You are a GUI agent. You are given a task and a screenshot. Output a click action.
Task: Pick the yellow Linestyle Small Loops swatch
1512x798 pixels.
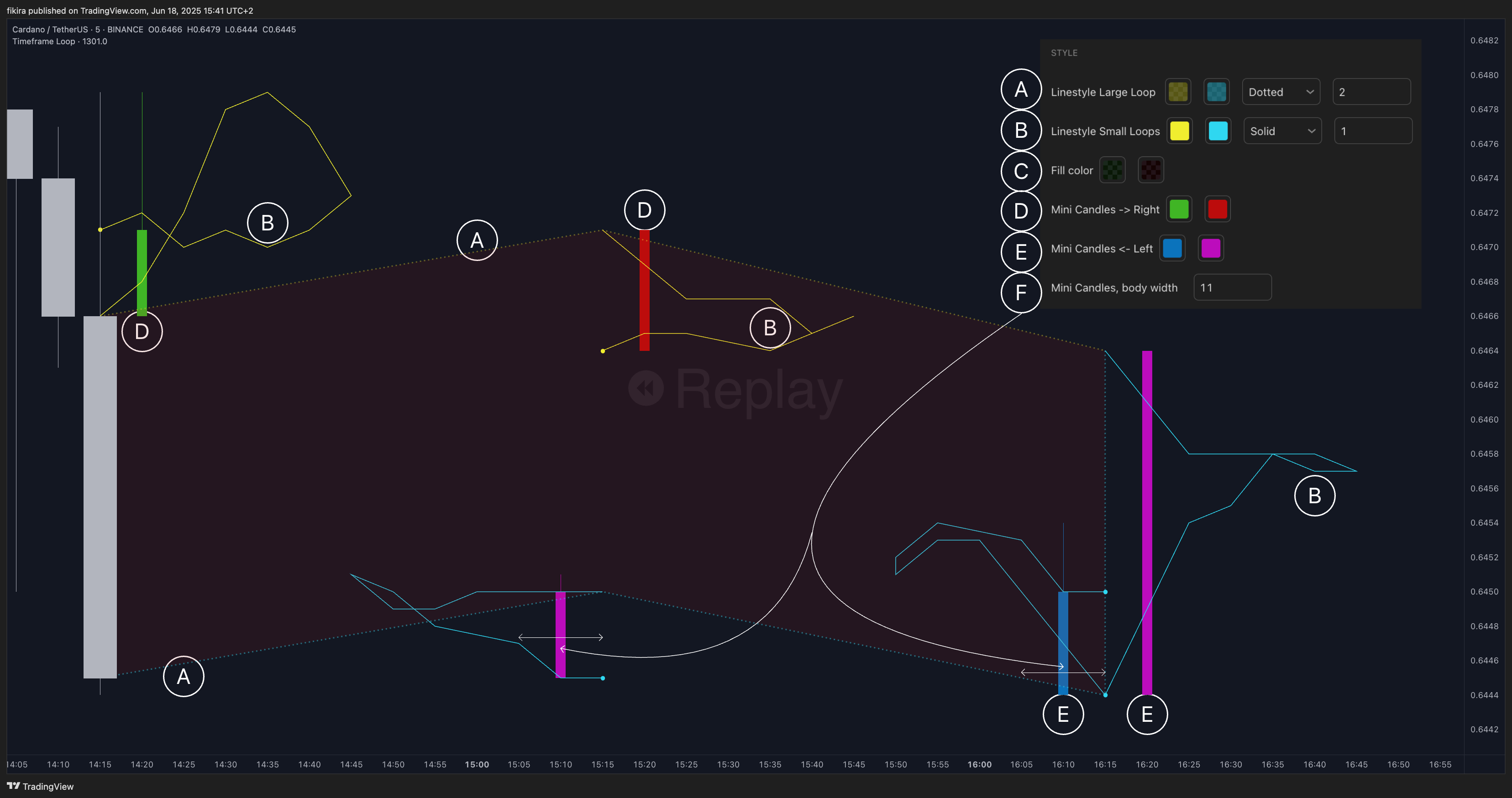[x=1180, y=131]
